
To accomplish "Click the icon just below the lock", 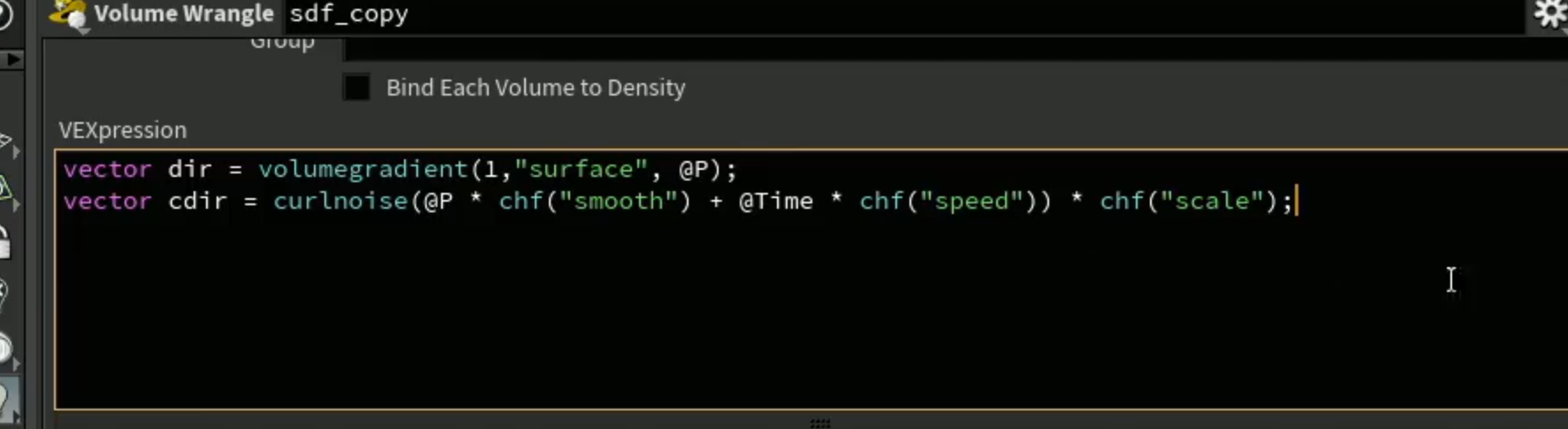I will (4, 294).
